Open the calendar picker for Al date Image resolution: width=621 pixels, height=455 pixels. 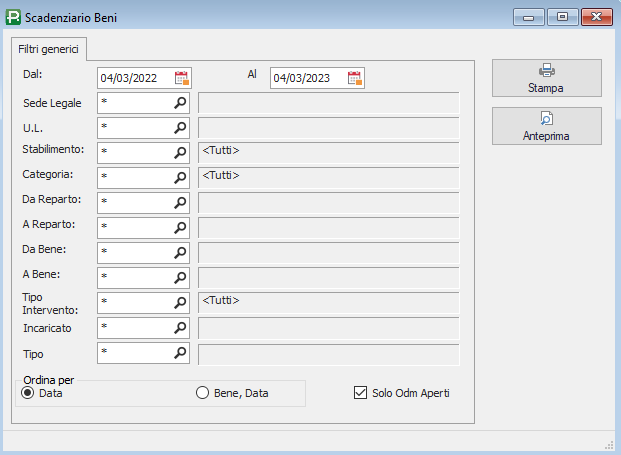[x=355, y=78]
